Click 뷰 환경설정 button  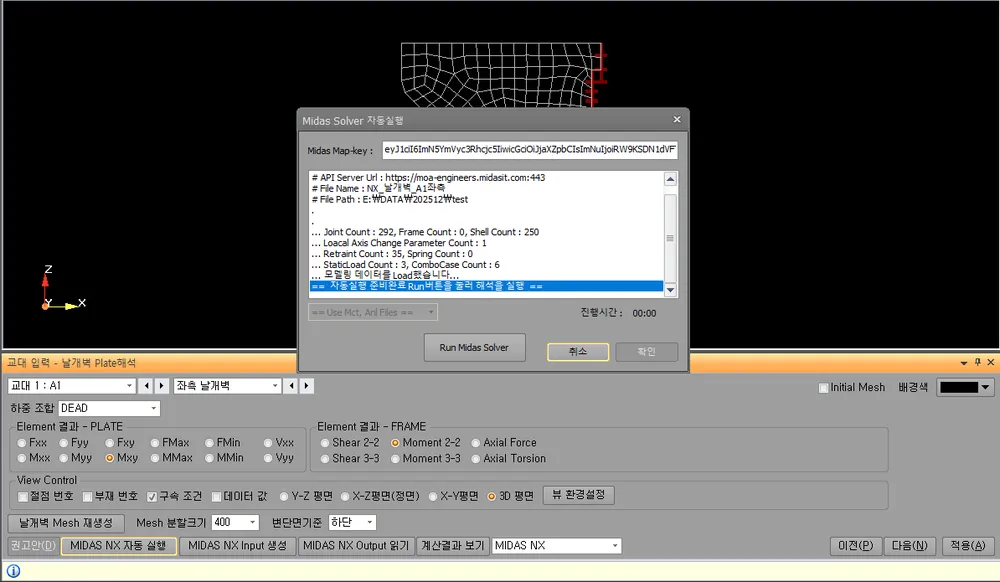tap(578, 495)
